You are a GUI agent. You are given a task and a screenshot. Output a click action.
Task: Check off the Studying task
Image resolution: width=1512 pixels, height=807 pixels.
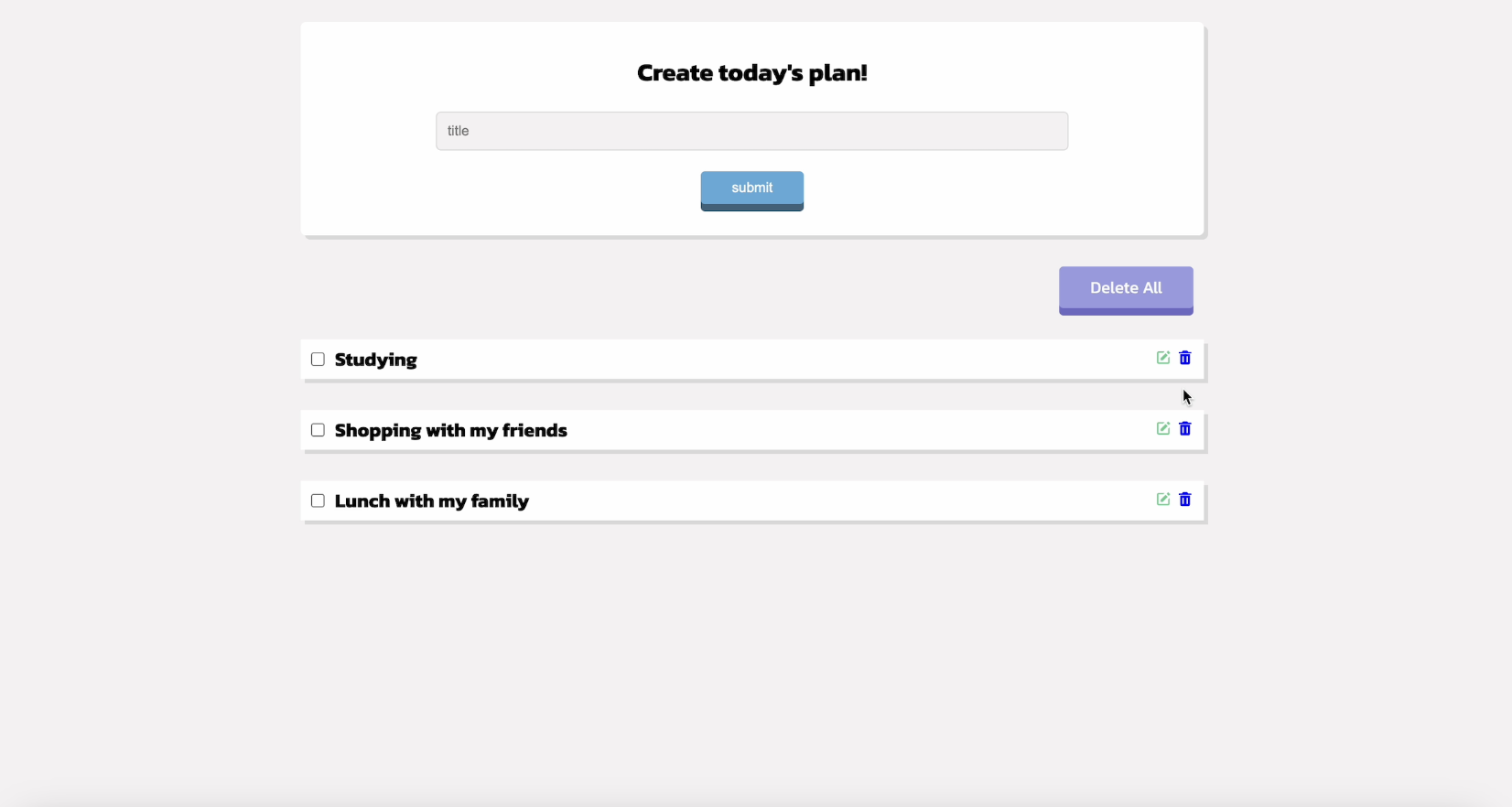[x=318, y=360]
